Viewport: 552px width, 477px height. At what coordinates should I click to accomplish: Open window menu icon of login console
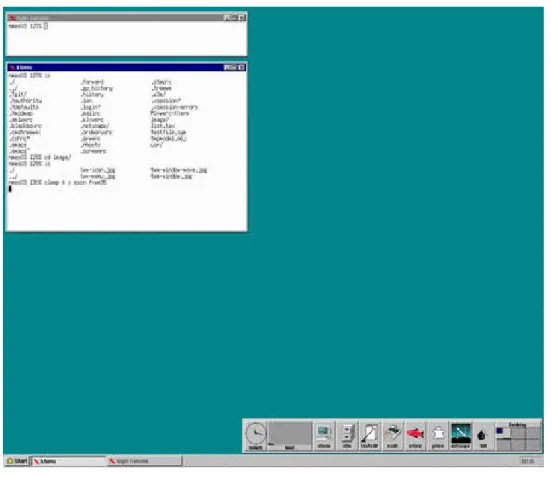[12, 17]
